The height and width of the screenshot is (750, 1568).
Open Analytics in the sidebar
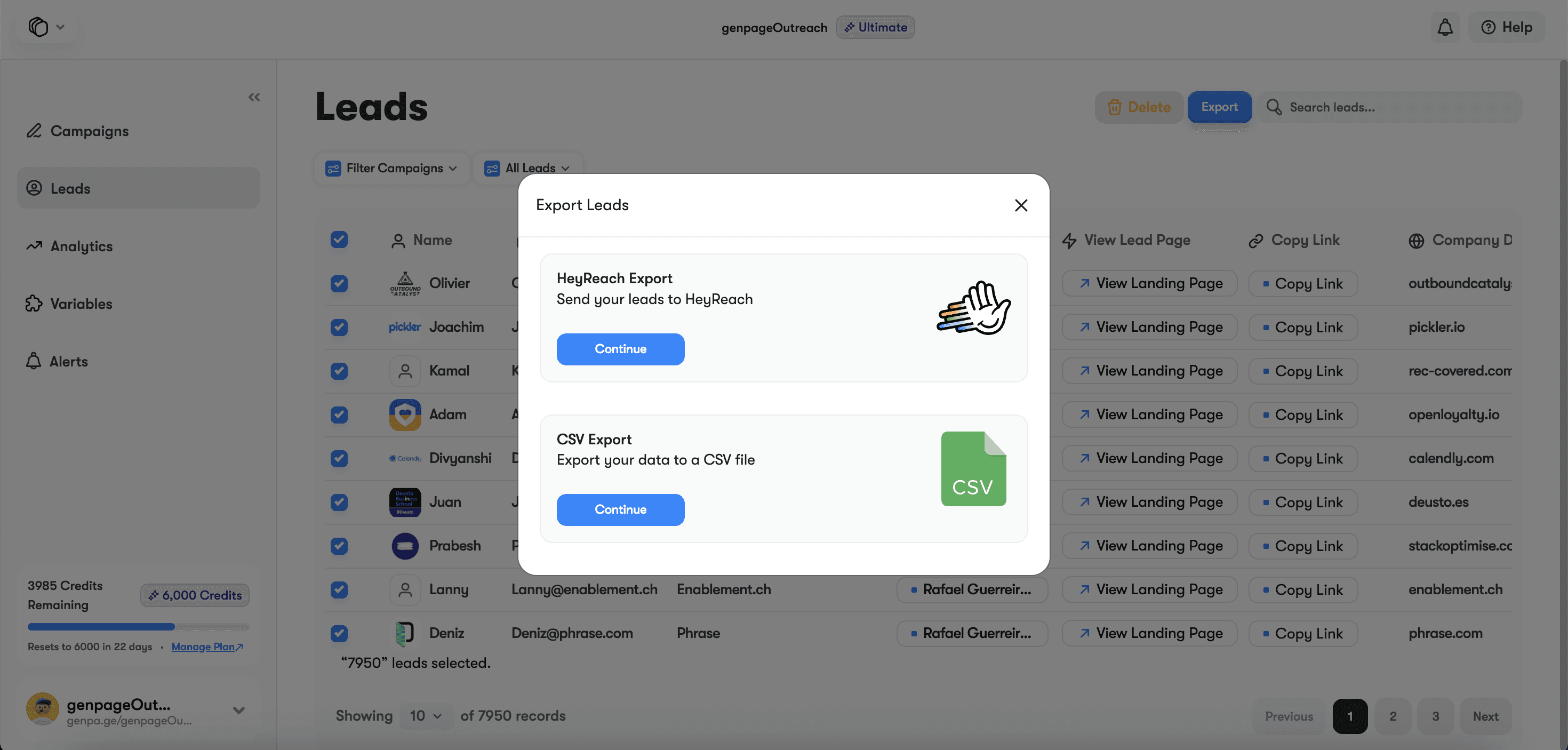81,246
